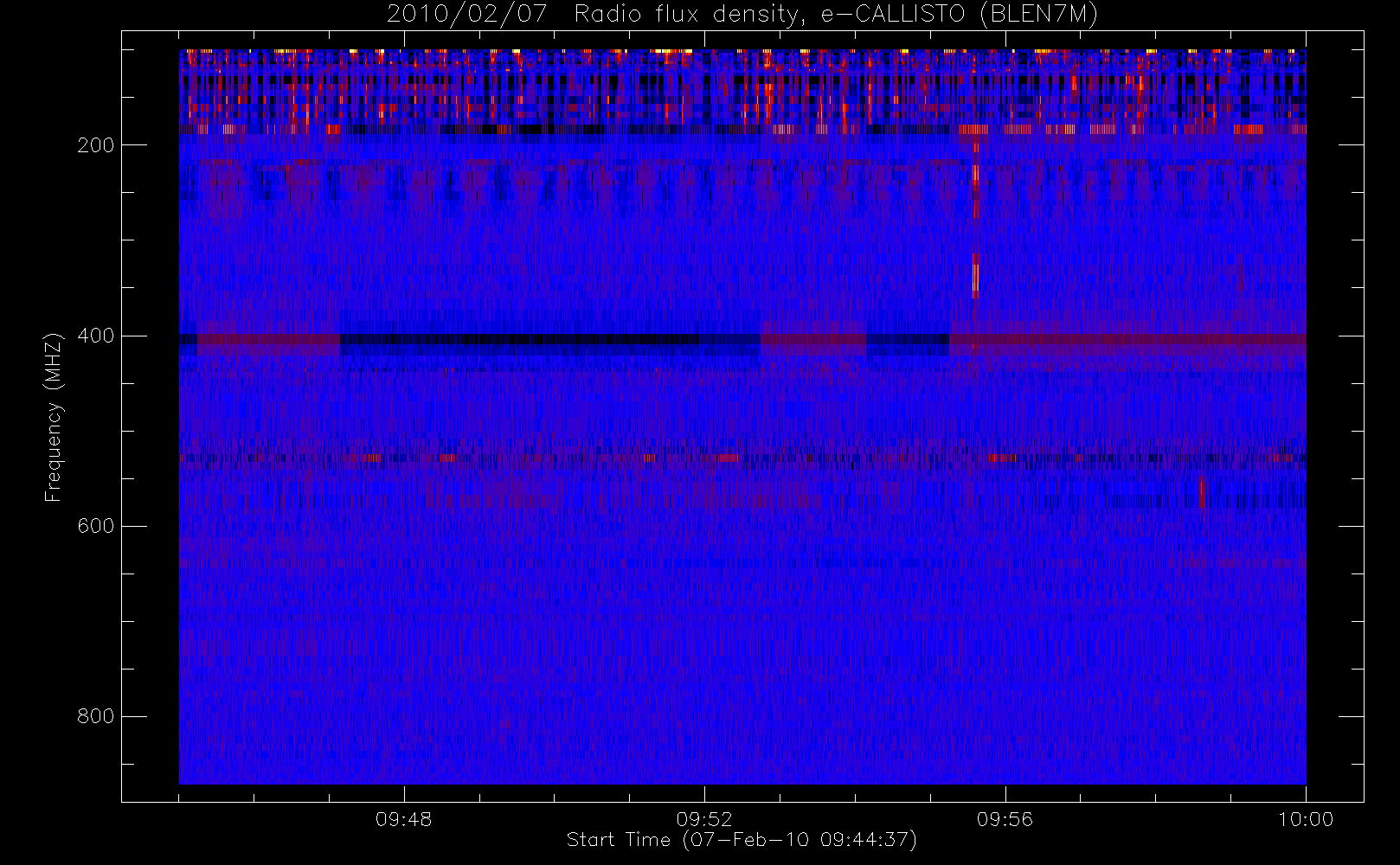The image size is (1400, 865).
Task: Click the 09:56 time tick label
Action: point(1005,819)
